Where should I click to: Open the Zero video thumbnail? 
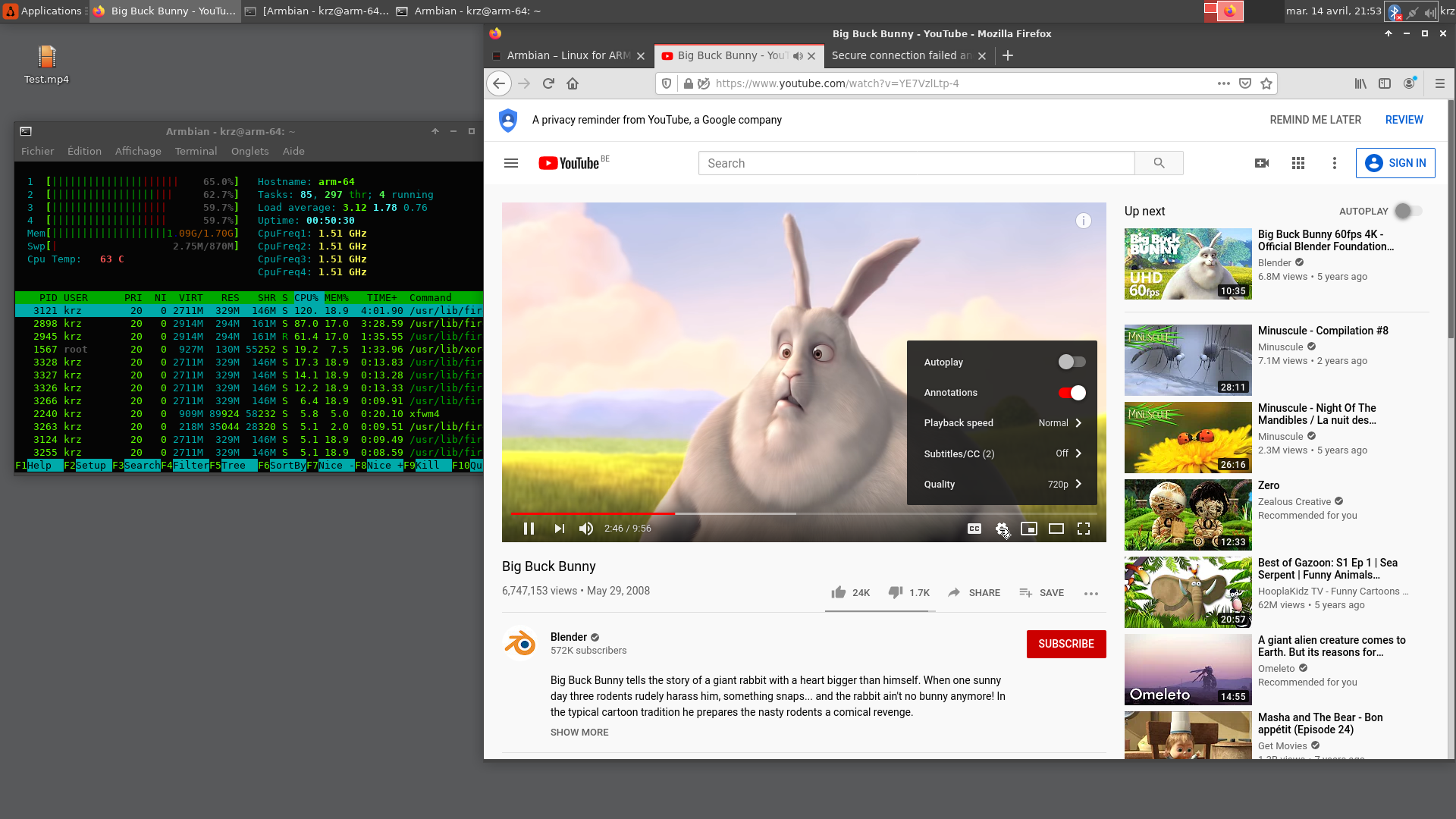pos(1188,515)
